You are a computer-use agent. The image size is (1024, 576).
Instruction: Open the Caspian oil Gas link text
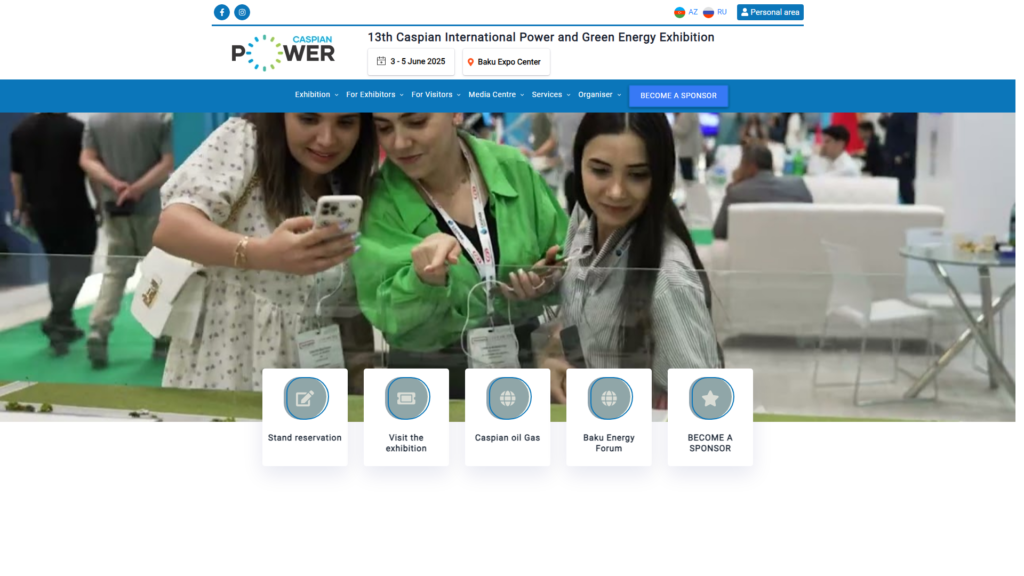(x=507, y=438)
